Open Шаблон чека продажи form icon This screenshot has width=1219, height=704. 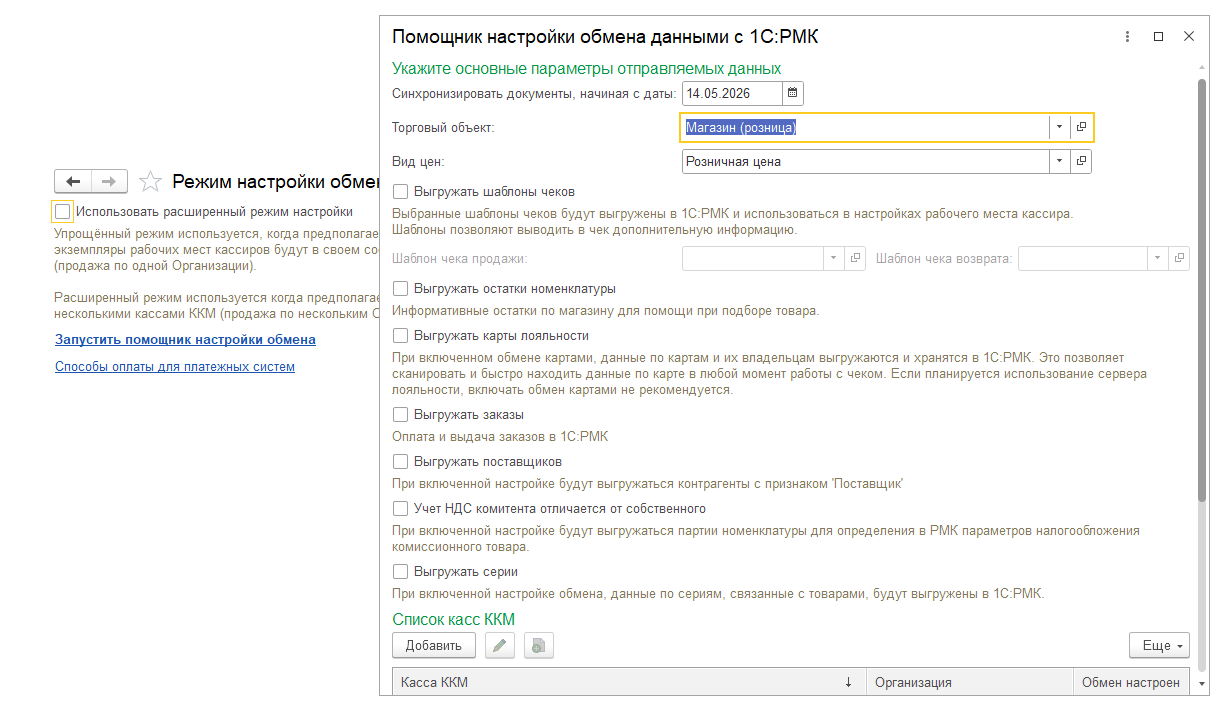pyautogui.click(x=855, y=258)
